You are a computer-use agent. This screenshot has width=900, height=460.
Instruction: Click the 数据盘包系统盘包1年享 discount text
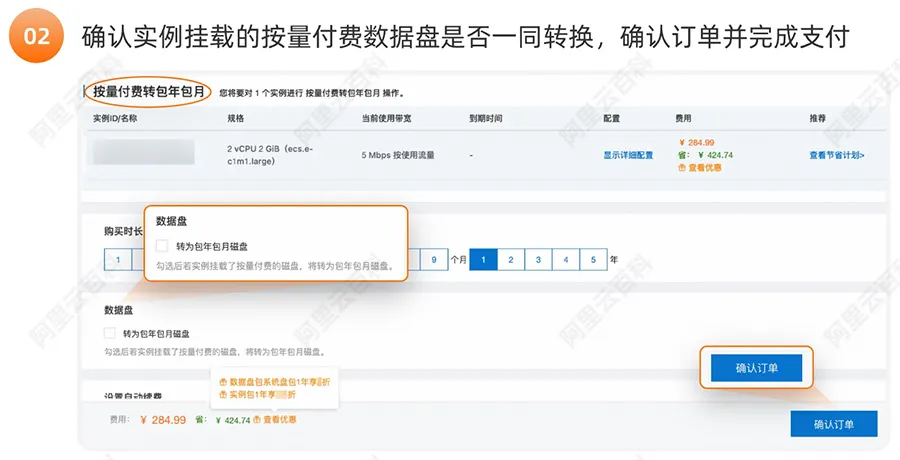click(280, 382)
